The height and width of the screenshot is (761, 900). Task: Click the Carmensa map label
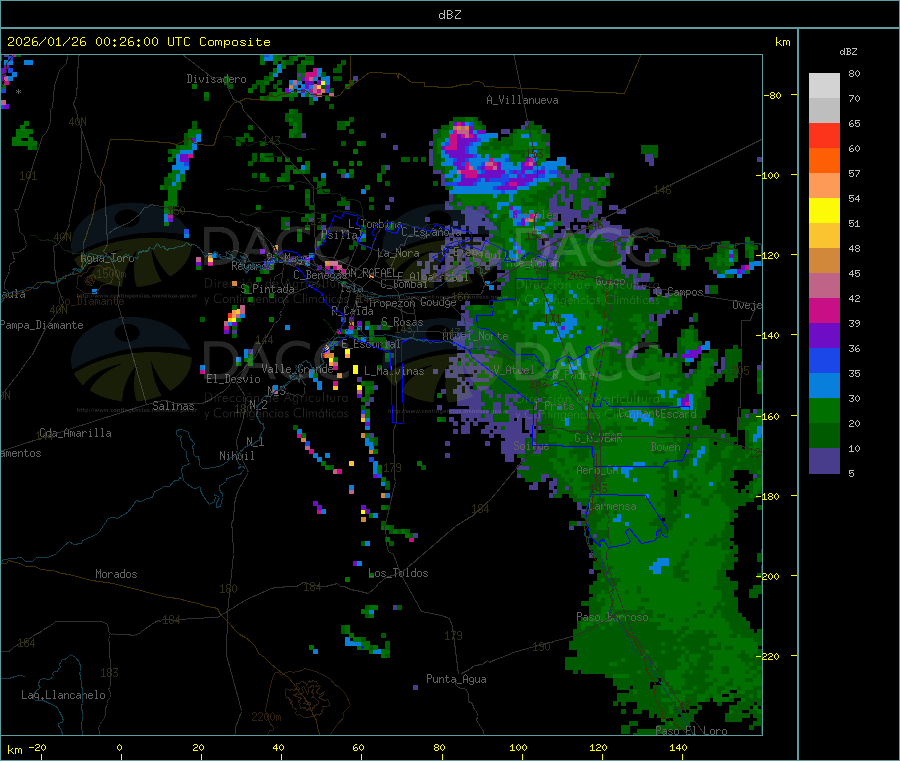coord(612,506)
